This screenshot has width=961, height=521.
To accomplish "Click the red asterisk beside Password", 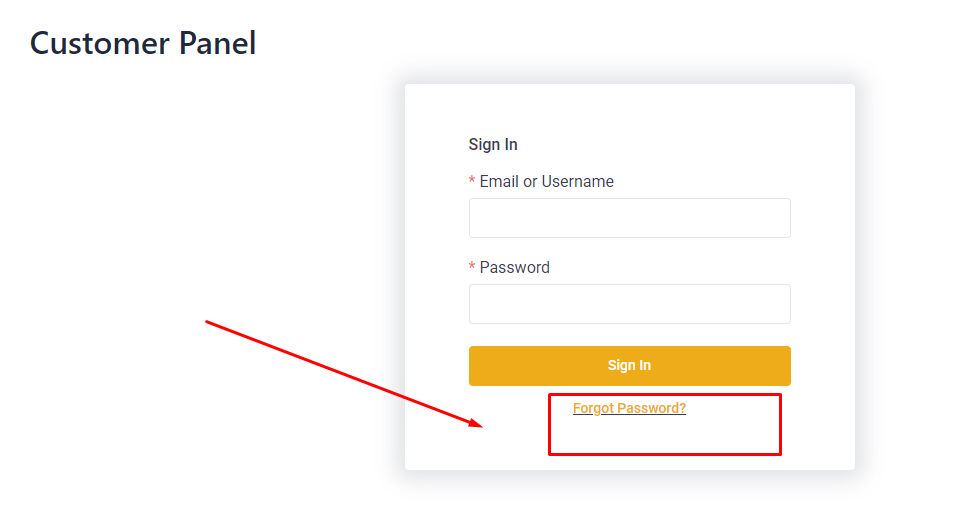I will click(x=472, y=268).
